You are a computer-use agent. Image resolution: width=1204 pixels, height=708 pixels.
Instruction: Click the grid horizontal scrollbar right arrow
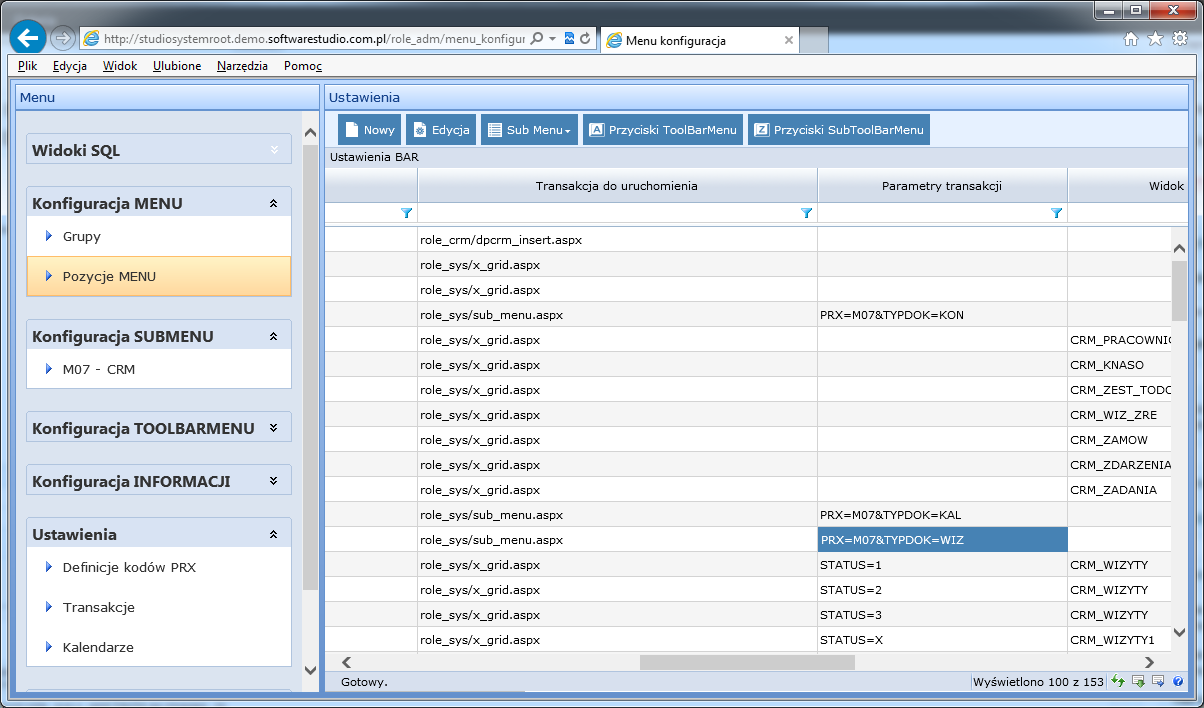(1150, 662)
